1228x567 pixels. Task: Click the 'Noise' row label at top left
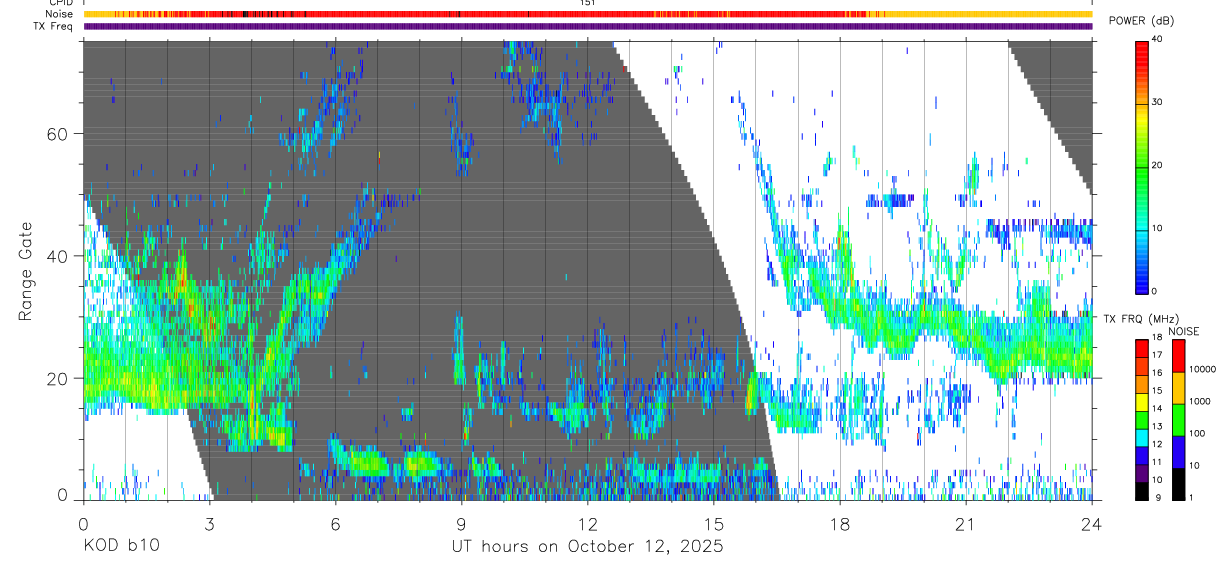[59, 14]
